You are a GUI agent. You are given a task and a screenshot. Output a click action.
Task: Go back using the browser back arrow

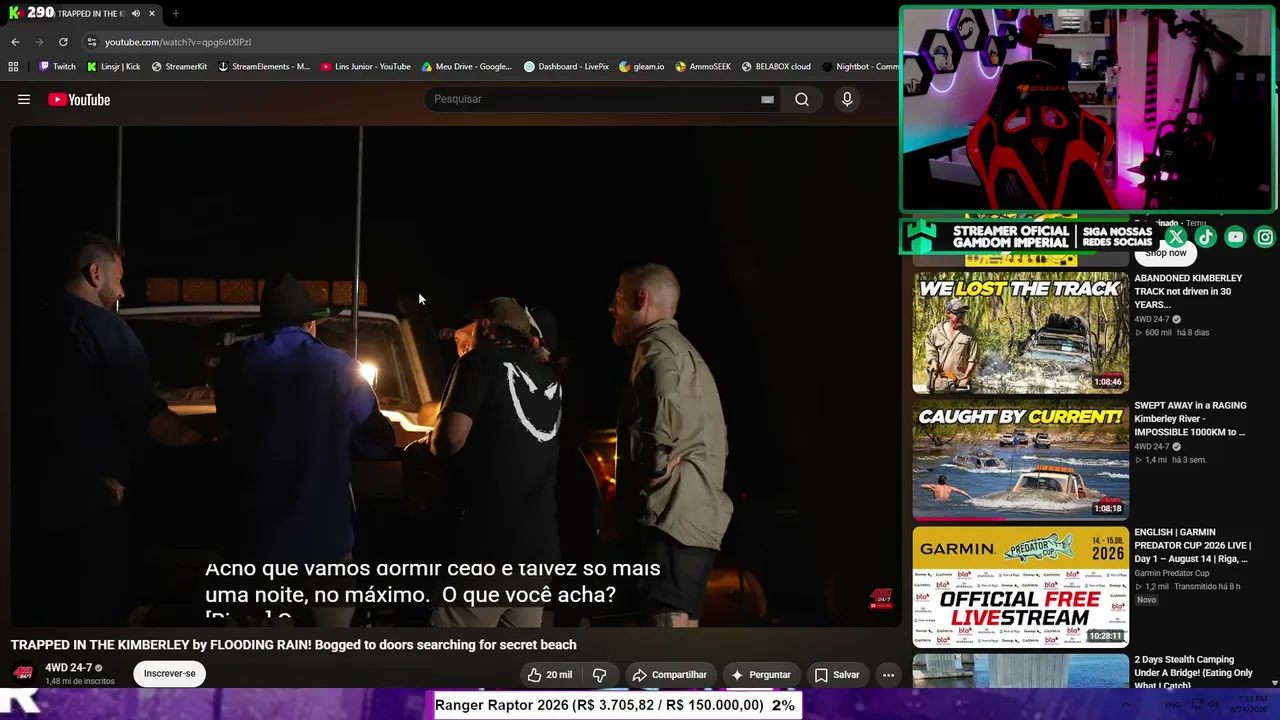[x=15, y=42]
